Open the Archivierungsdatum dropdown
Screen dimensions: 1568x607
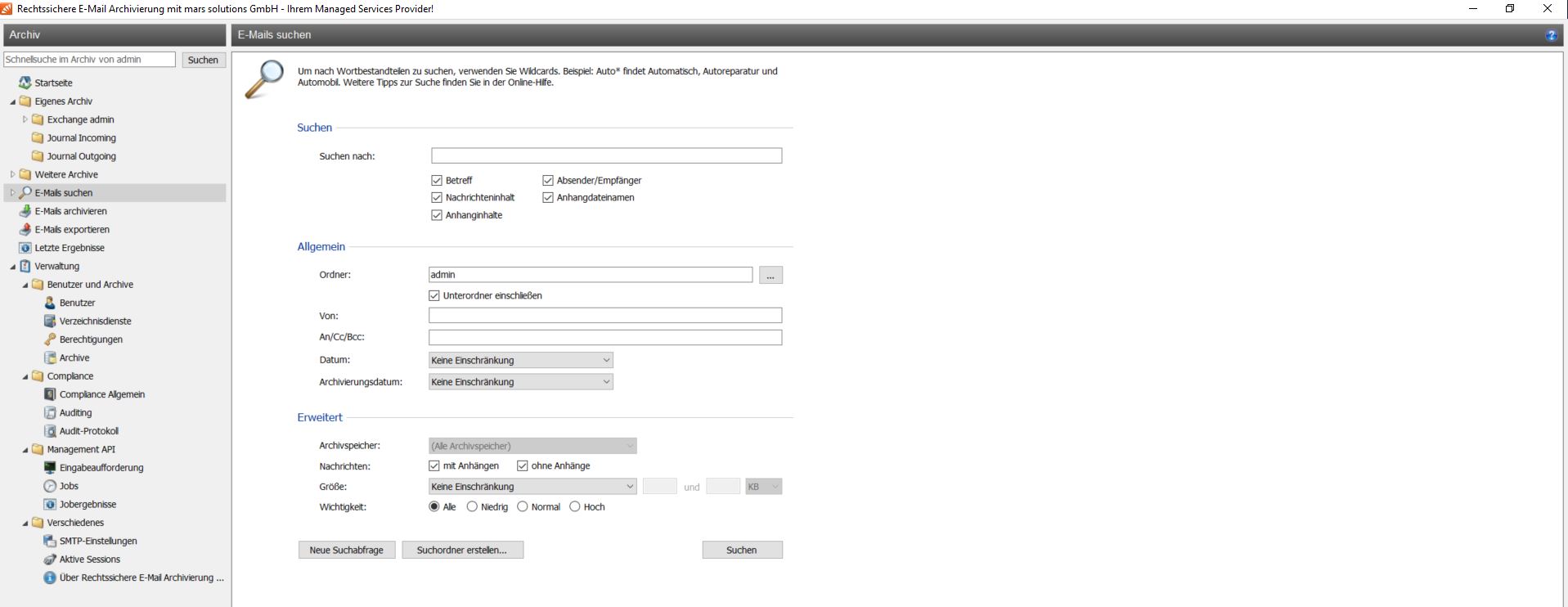click(520, 382)
